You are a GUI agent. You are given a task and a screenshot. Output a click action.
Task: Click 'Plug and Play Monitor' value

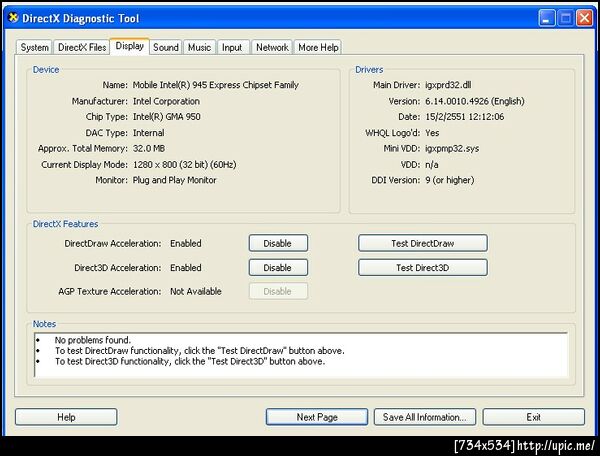(174, 180)
